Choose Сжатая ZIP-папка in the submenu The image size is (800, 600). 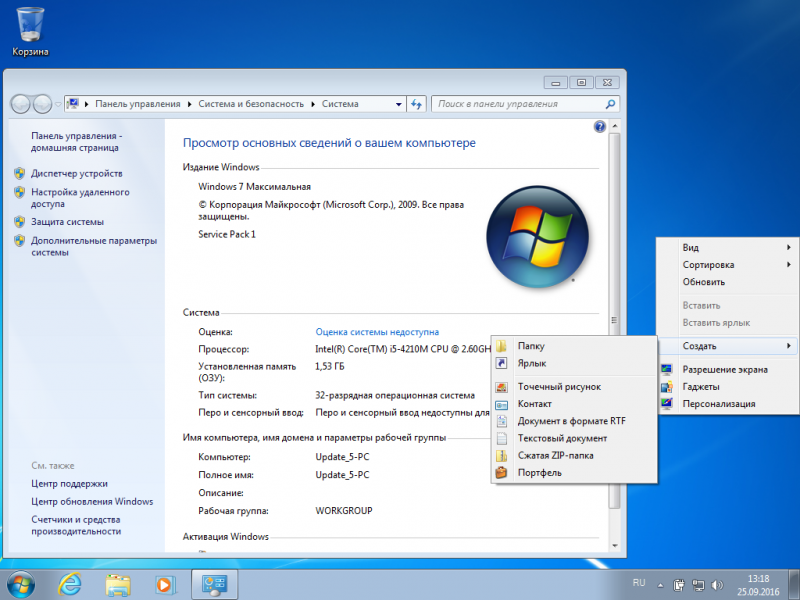(574, 456)
